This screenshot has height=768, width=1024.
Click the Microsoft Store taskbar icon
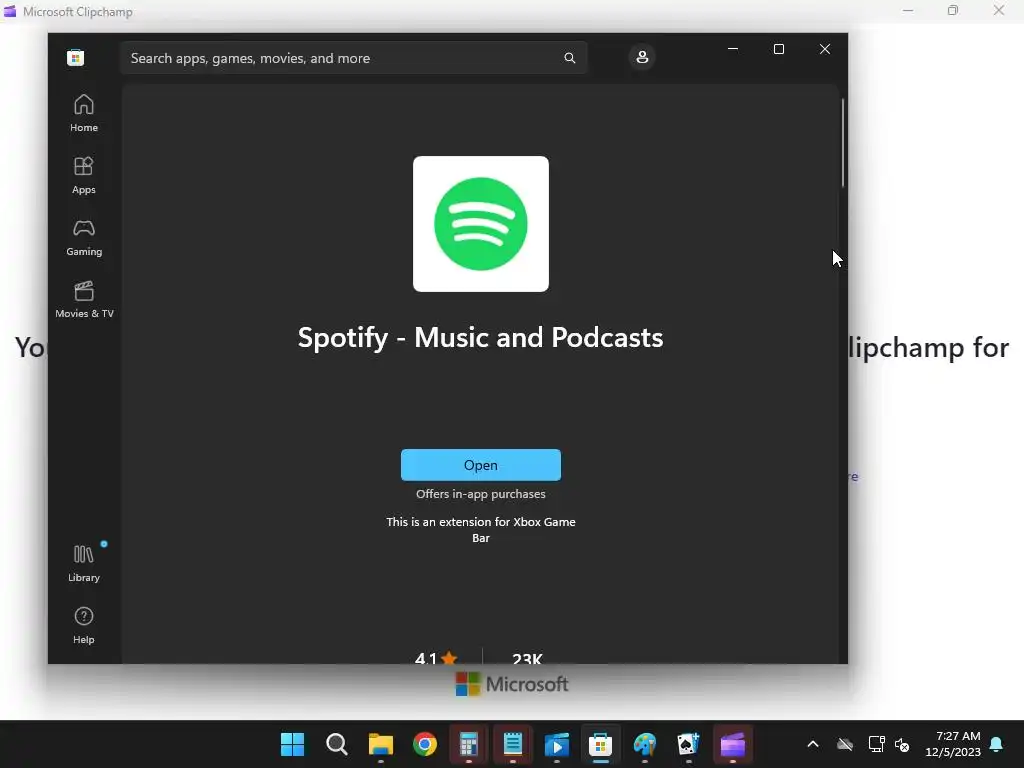point(600,744)
